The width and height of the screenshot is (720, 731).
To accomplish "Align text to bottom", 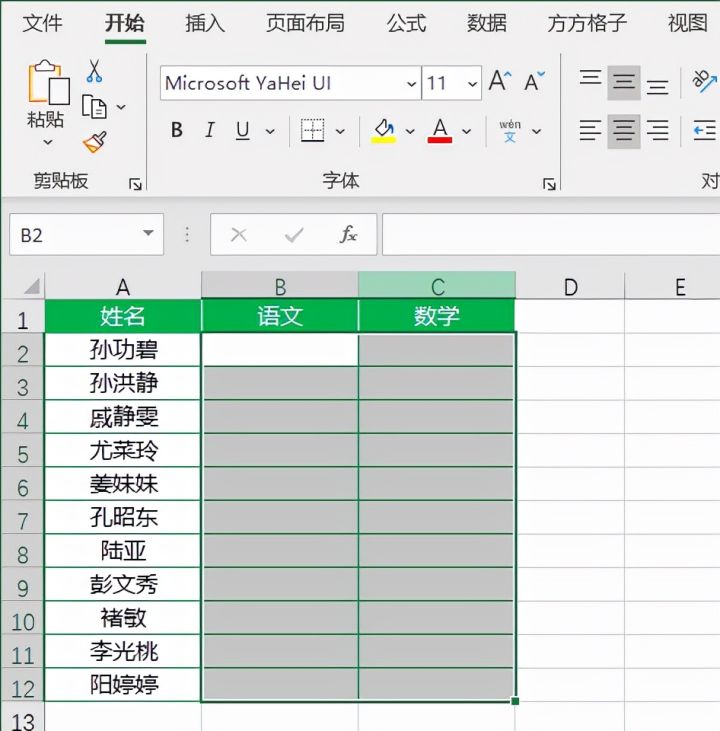I will tap(658, 87).
